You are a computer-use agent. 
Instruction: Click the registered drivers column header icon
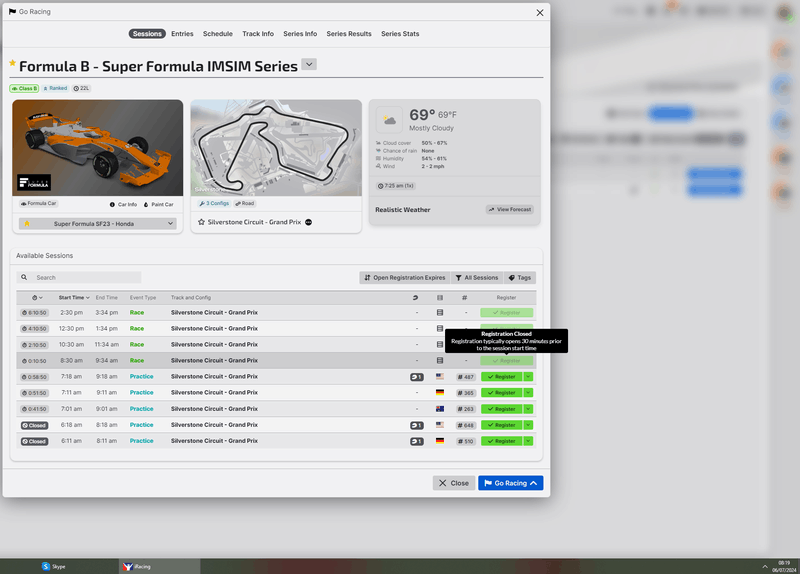coord(415,297)
